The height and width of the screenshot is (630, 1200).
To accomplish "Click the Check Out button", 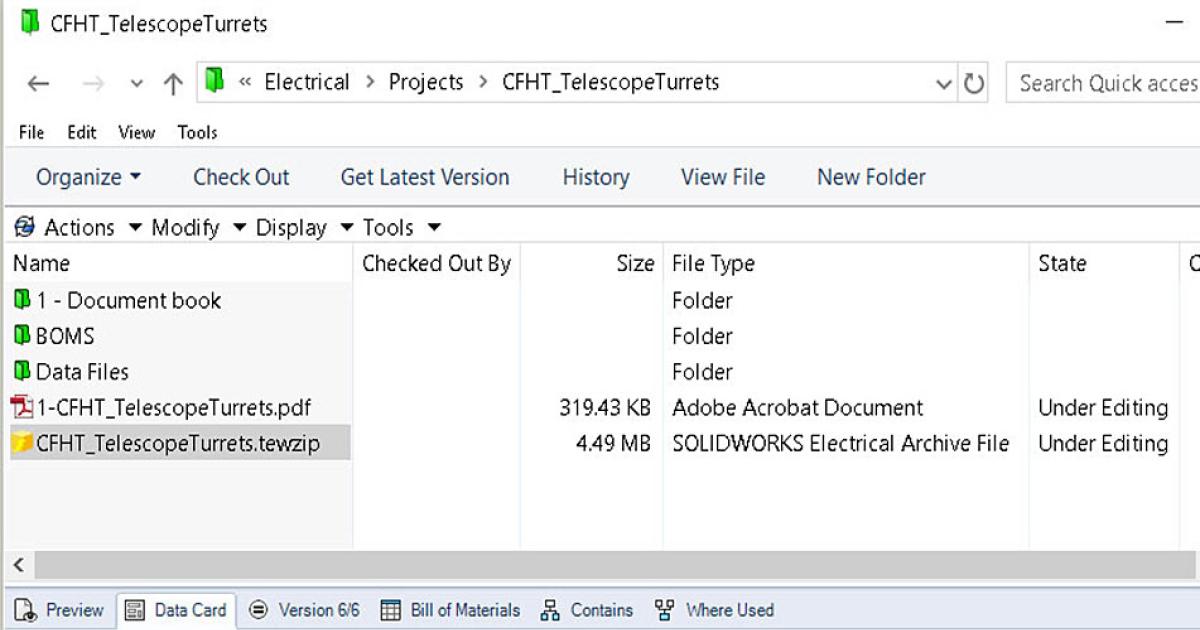I will click(x=241, y=178).
